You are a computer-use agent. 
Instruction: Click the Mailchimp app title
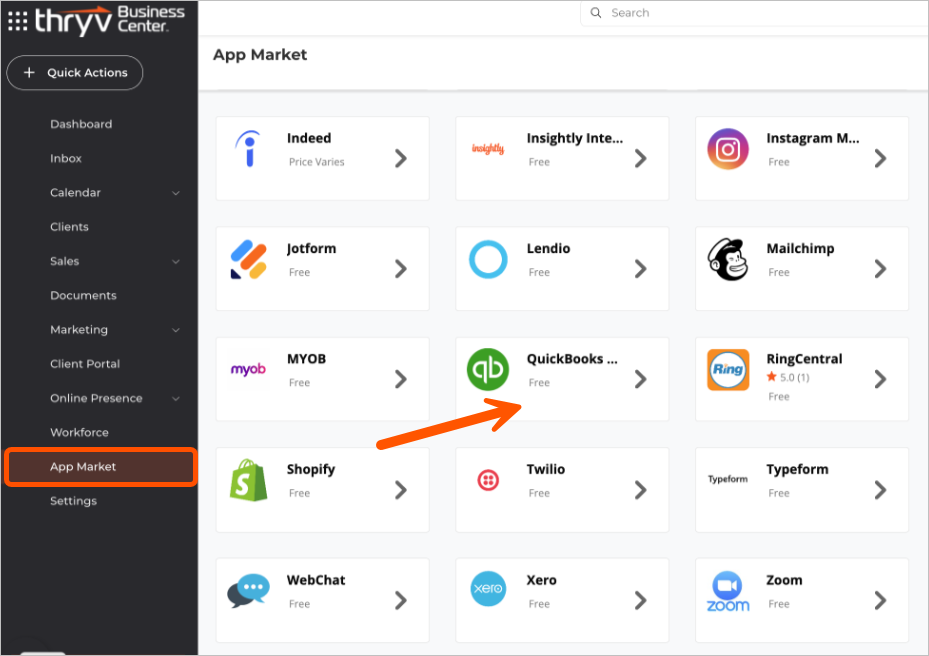800,249
